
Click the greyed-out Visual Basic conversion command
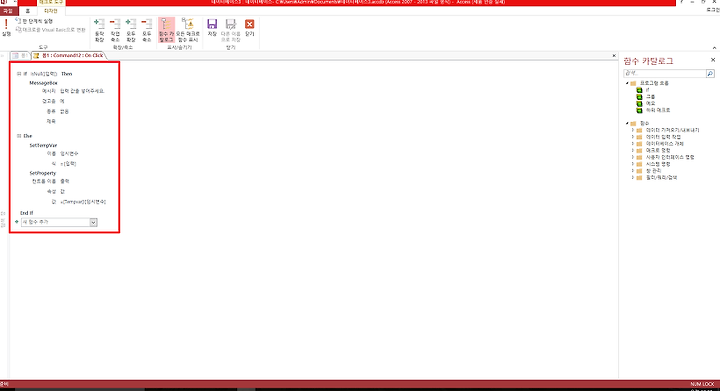[51, 30]
